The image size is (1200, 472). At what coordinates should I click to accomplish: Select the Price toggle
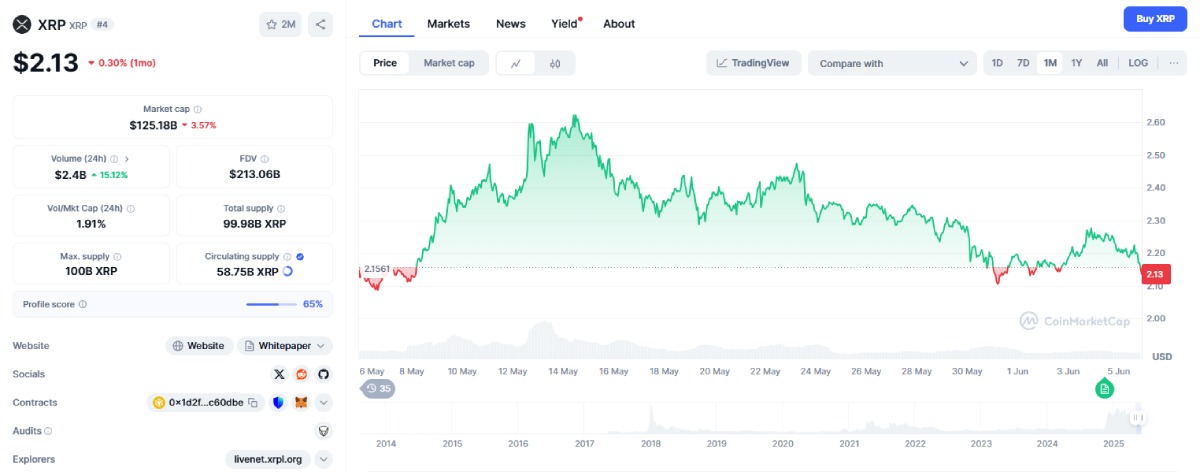coord(385,63)
